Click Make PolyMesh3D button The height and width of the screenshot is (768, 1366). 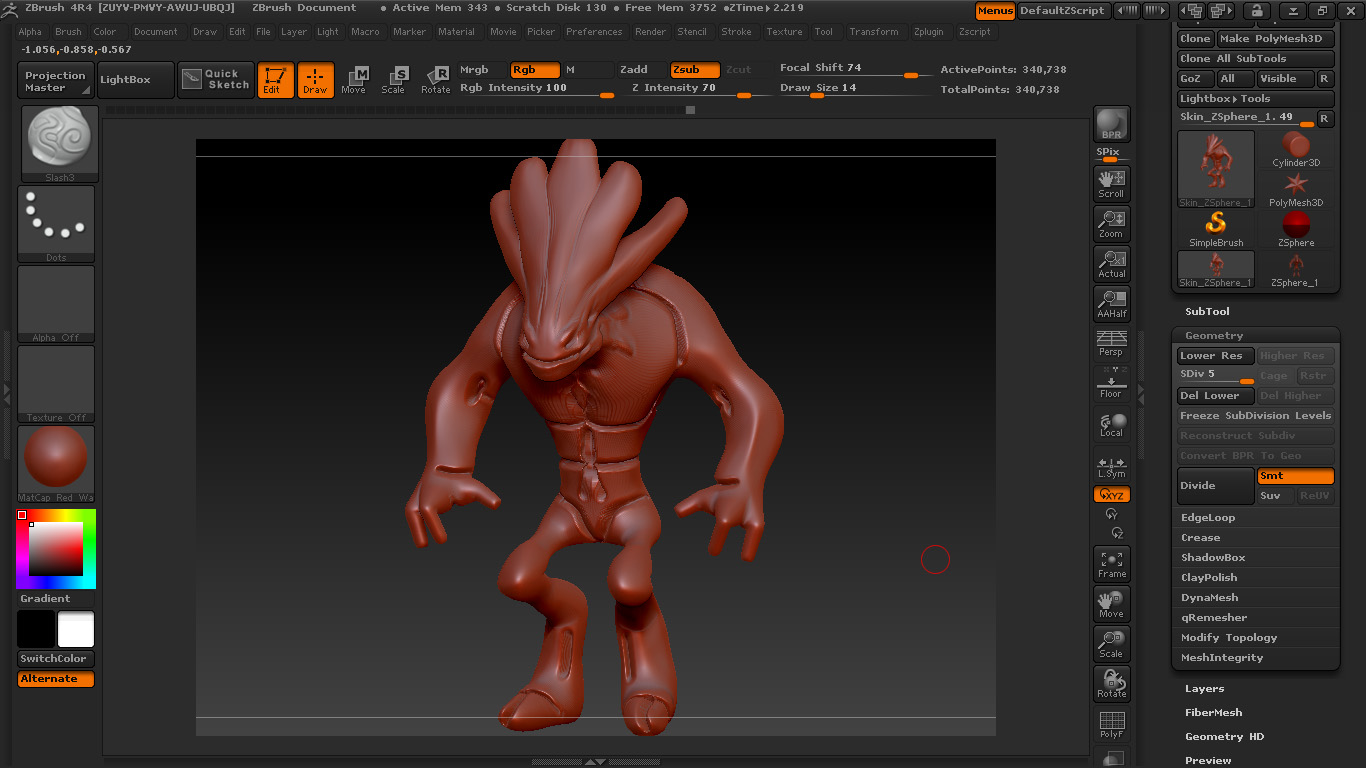click(x=1276, y=39)
